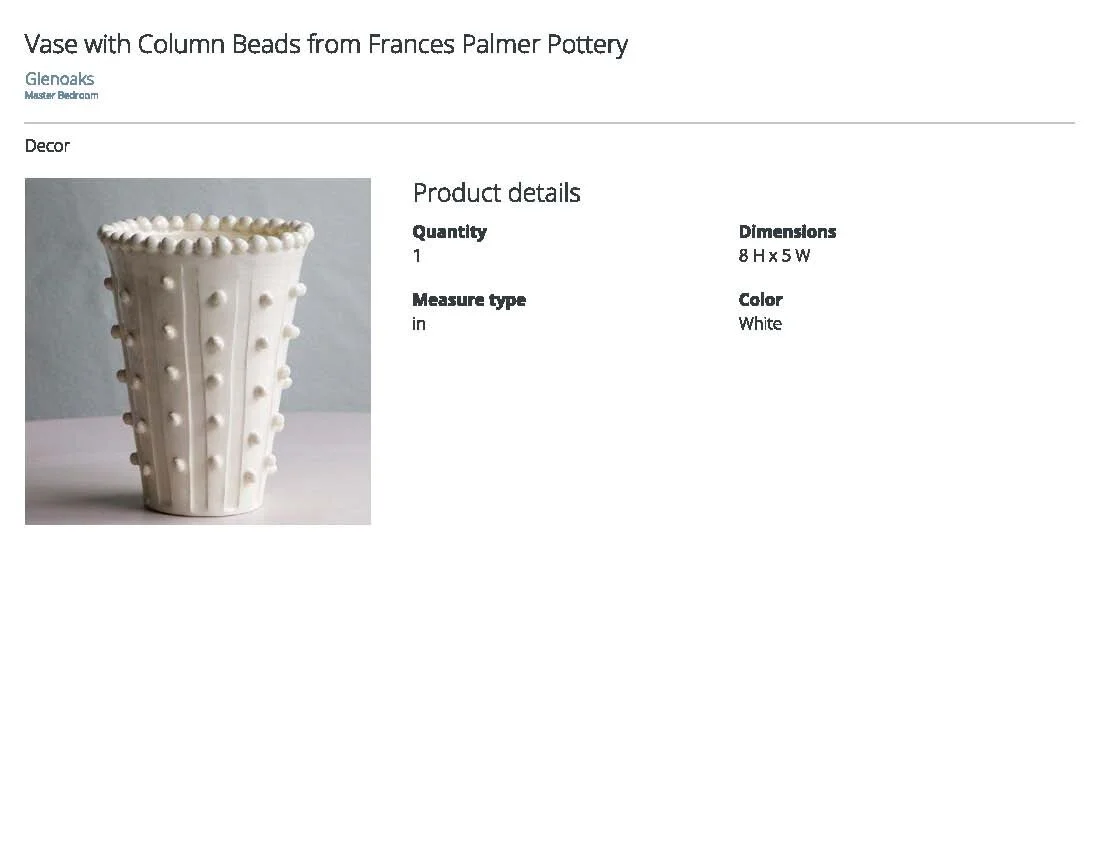Screen dimensions: 1100x850
Task: Click the gray backdrop right of the vase
Action: (x=338, y=300)
